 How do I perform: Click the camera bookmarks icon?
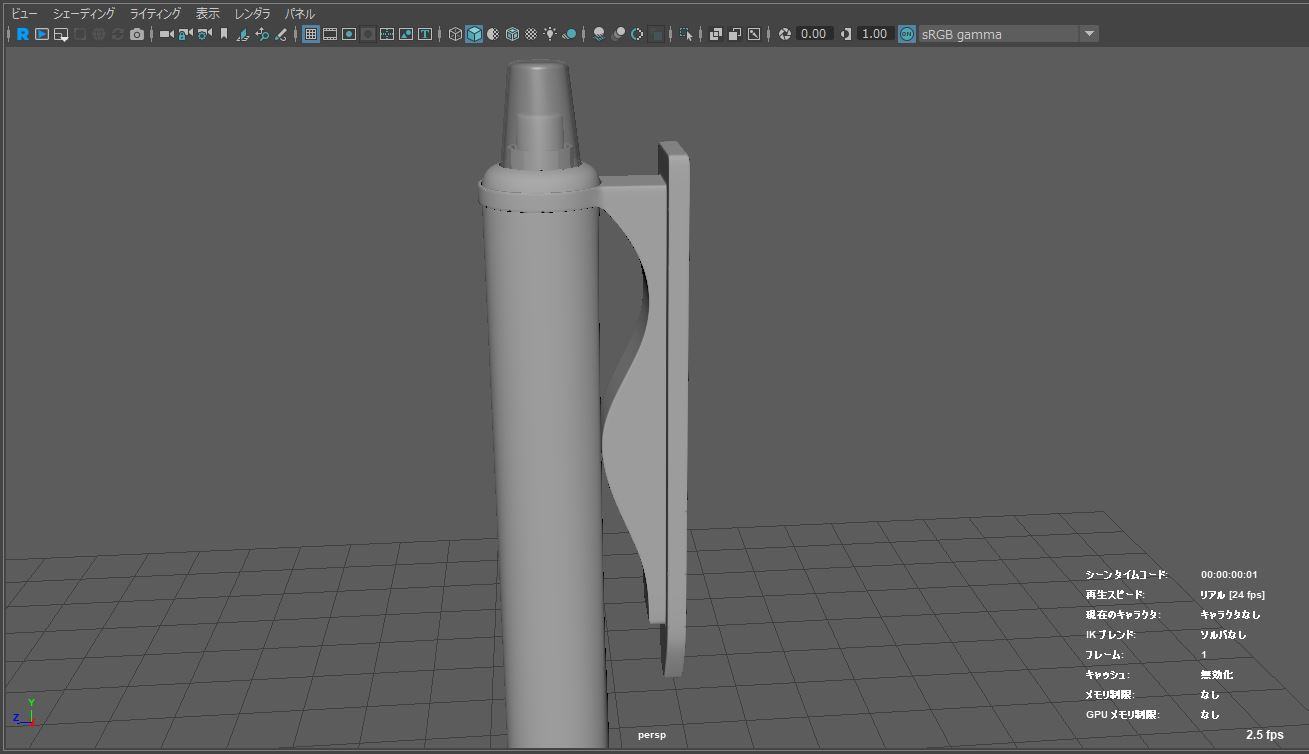pos(224,34)
